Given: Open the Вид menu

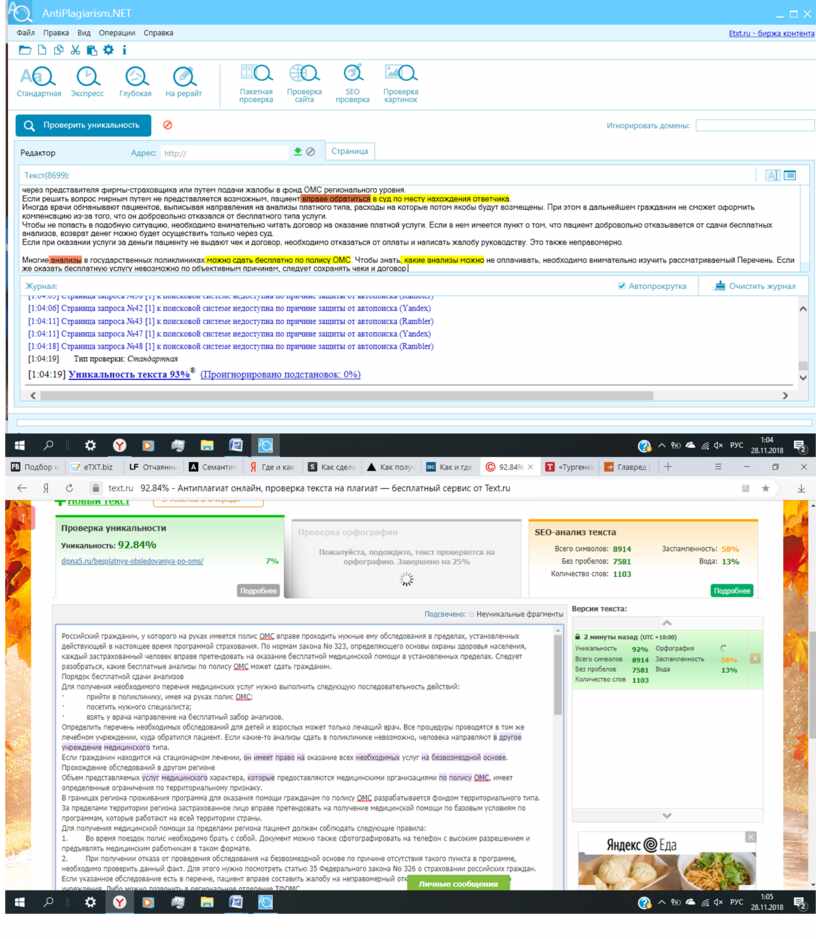Looking at the screenshot, I should (84, 33).
